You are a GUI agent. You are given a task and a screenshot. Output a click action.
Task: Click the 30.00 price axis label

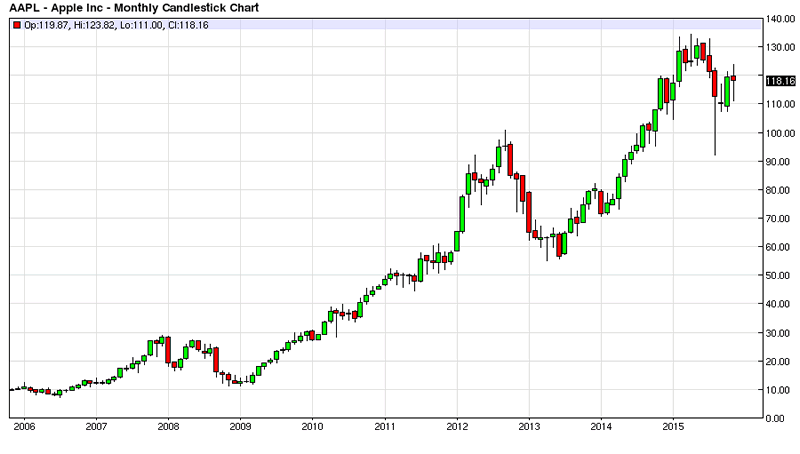coord(778,333)
